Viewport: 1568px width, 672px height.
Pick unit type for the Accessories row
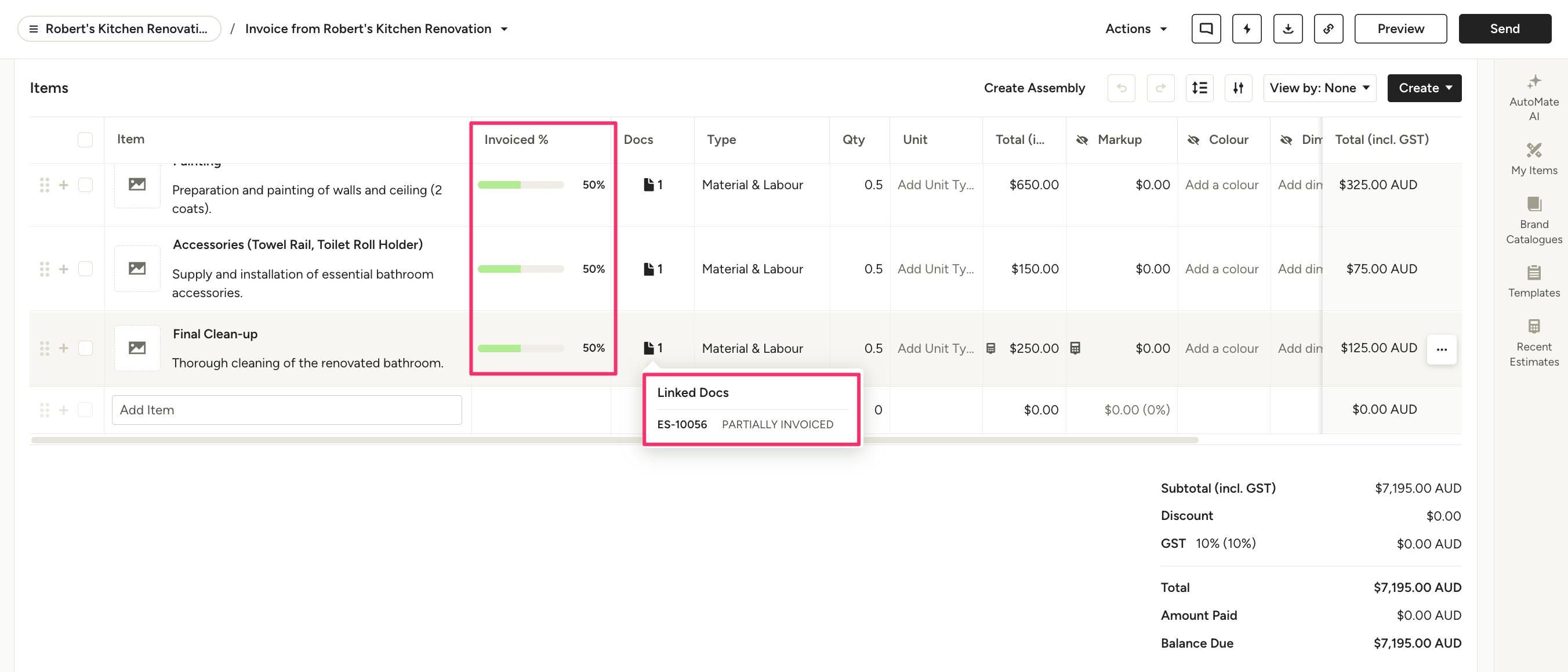pyautogui.click(x=935, y=269)
